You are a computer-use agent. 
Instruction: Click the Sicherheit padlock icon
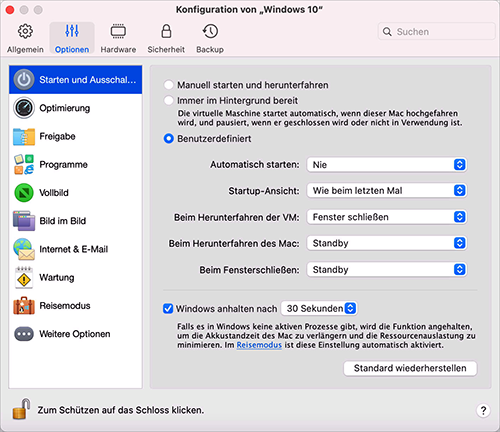[x=166, y=31]
